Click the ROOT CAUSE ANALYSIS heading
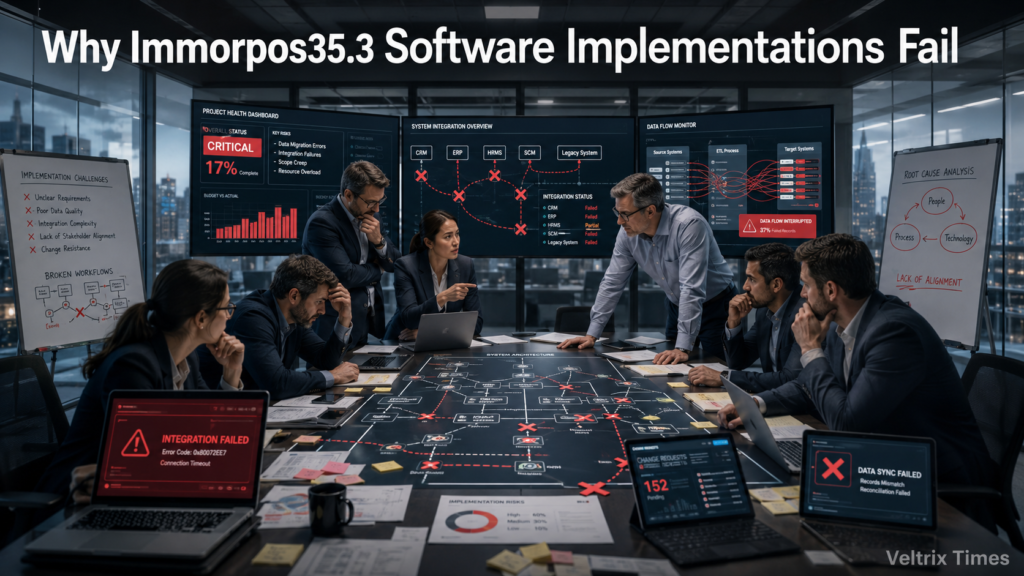The width and height of the screenshot is (1024, 576). pos(938,173)
